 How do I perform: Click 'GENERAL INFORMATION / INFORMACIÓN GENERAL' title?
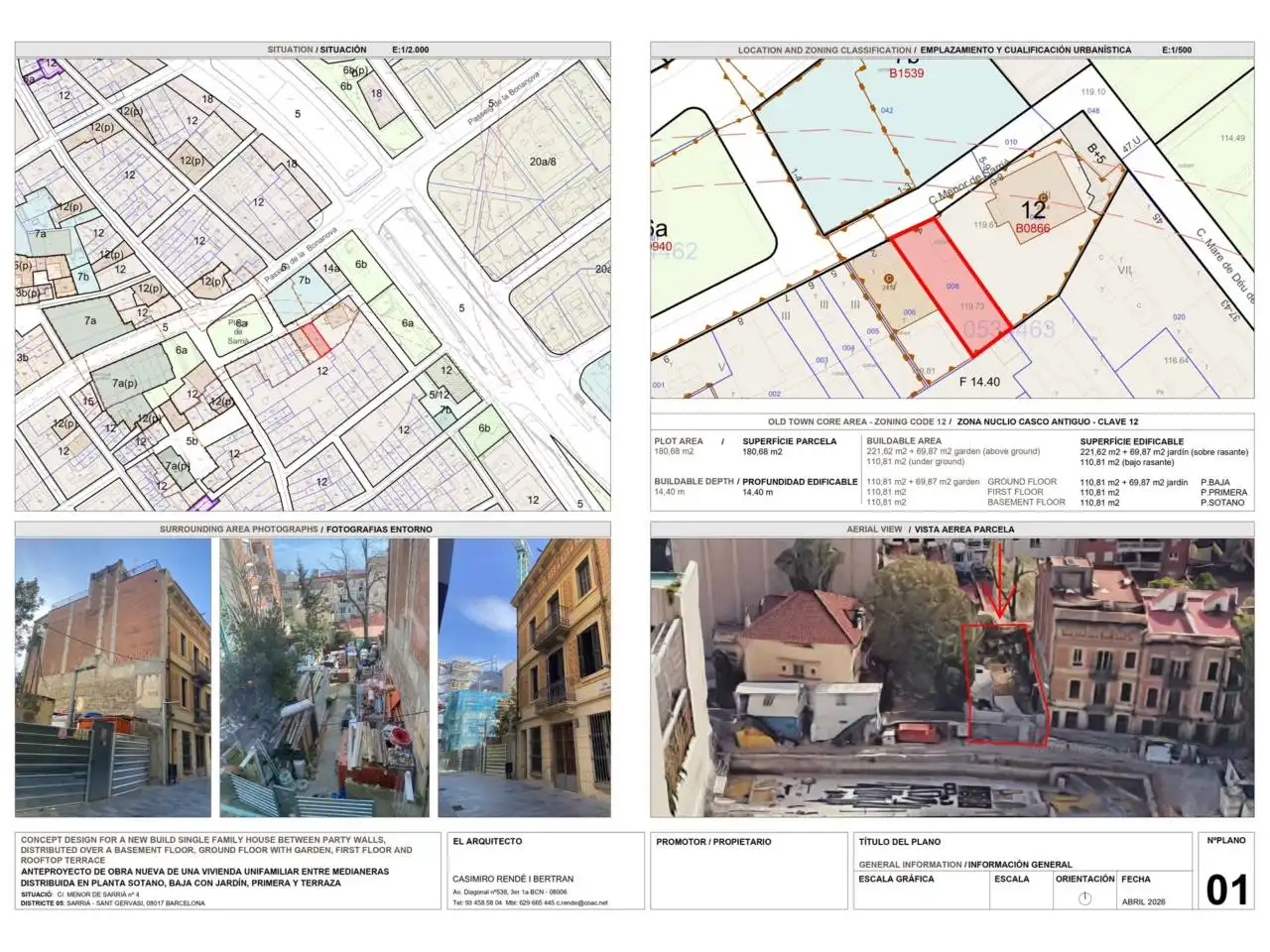(x=965, y=865)
